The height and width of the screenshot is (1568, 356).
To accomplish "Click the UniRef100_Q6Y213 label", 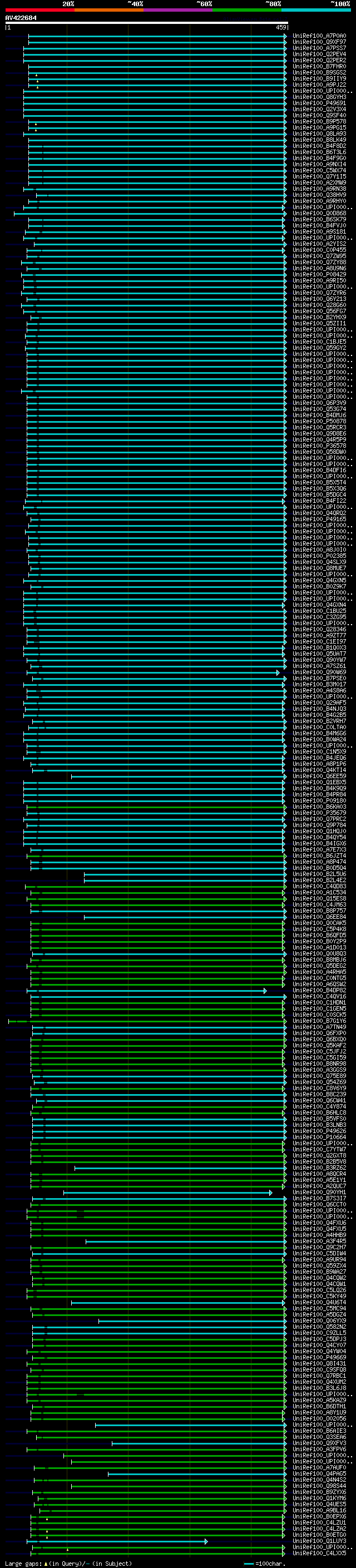I will [x=319, y=299].
